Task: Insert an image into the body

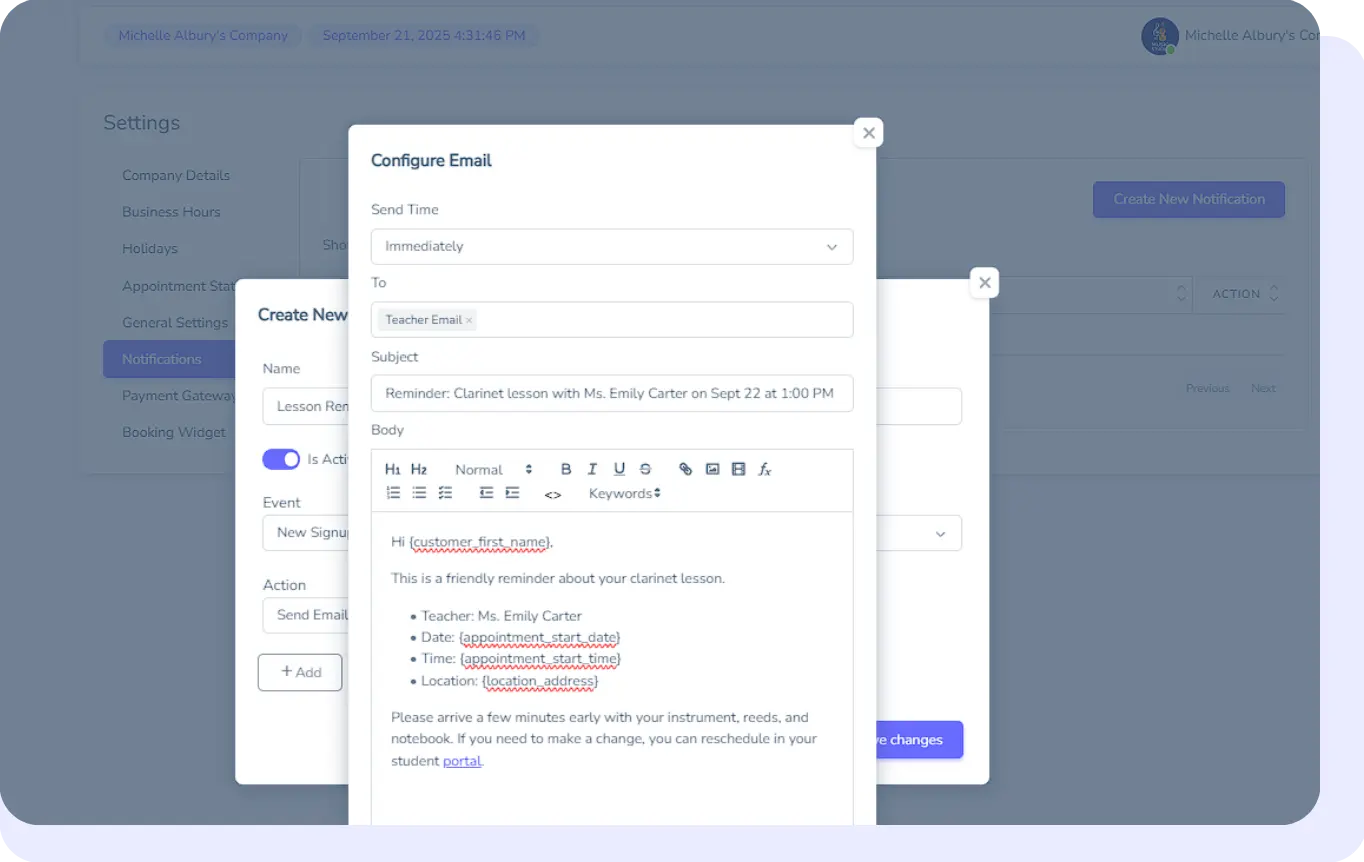Action: point(712,469)
